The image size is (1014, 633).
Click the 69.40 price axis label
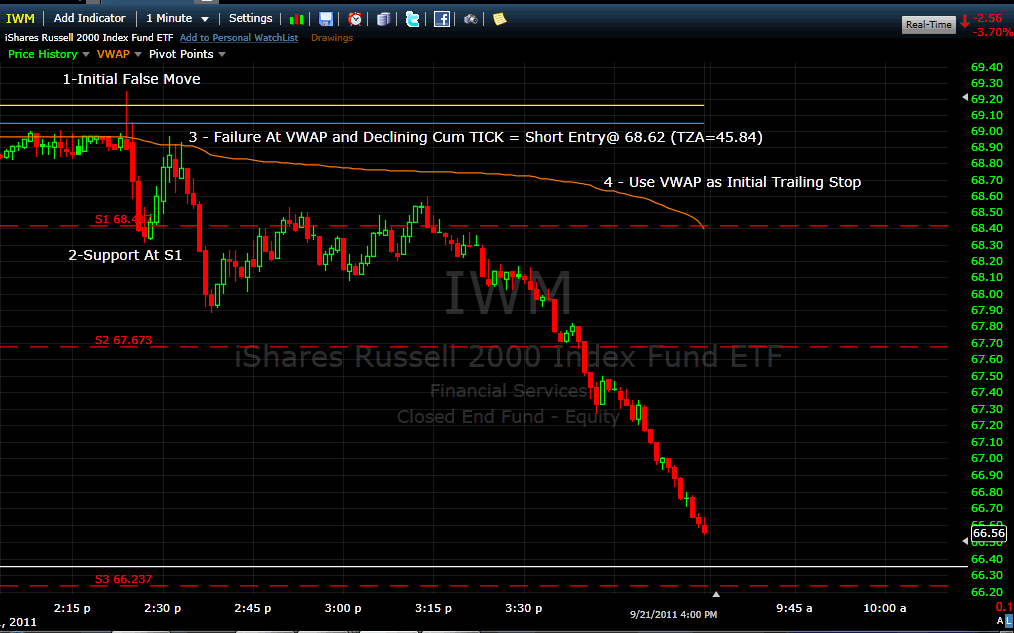(x=987, y=67)
